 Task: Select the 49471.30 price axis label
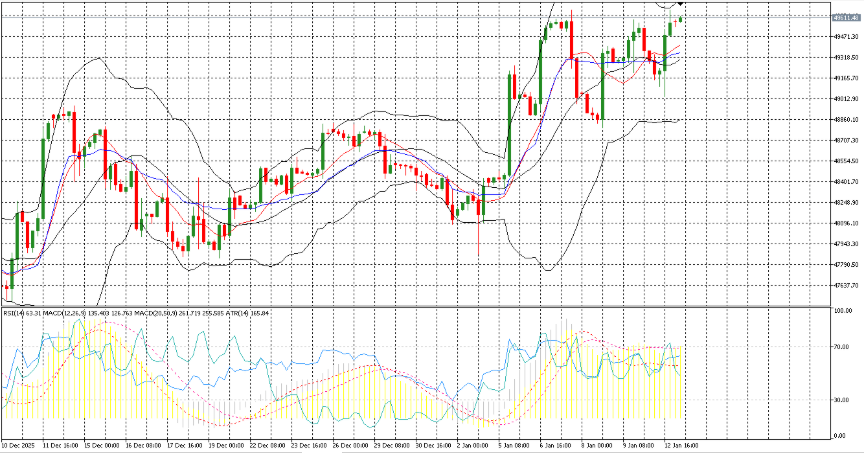tap(845, 36)
